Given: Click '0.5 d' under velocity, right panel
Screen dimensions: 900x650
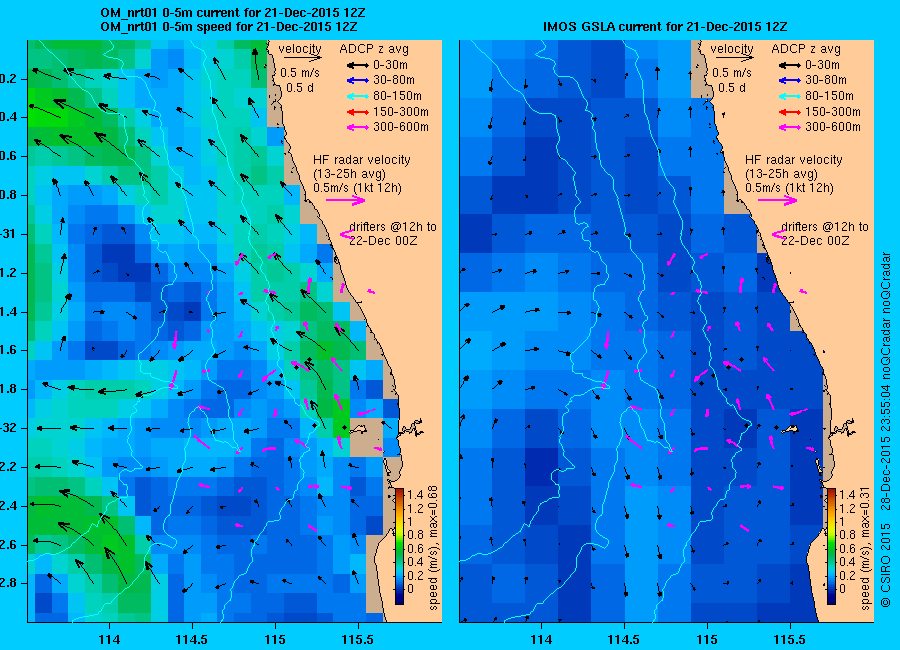Looking at the screenshot, I should (732, 88).
